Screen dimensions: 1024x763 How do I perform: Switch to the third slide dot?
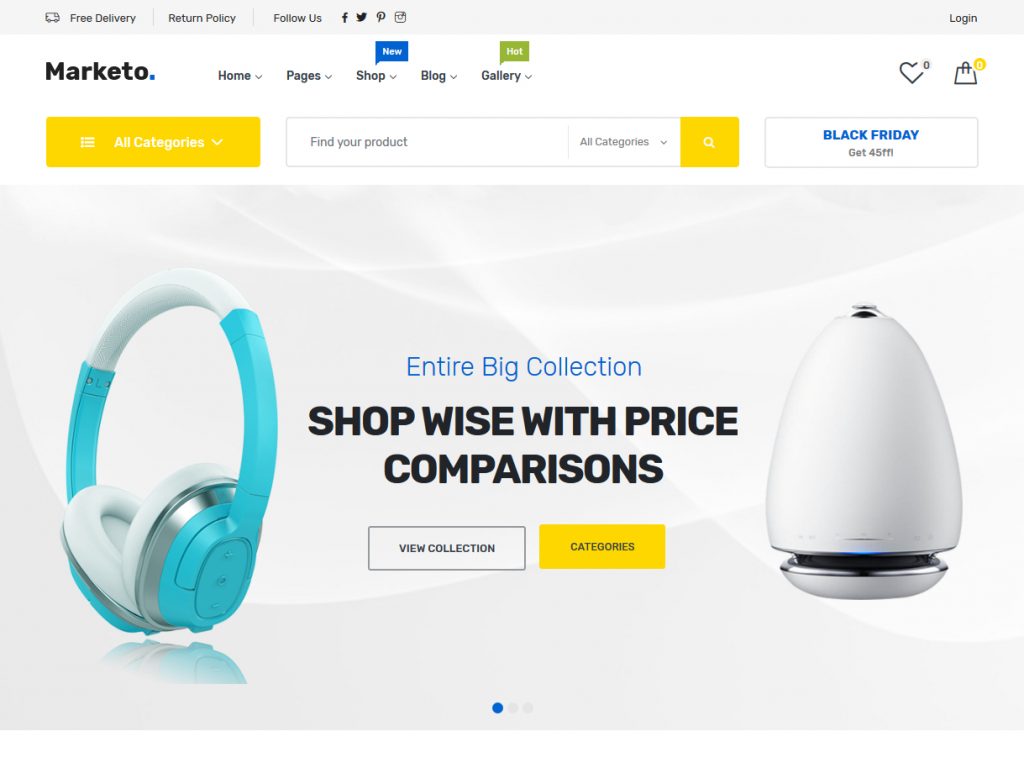528,707
